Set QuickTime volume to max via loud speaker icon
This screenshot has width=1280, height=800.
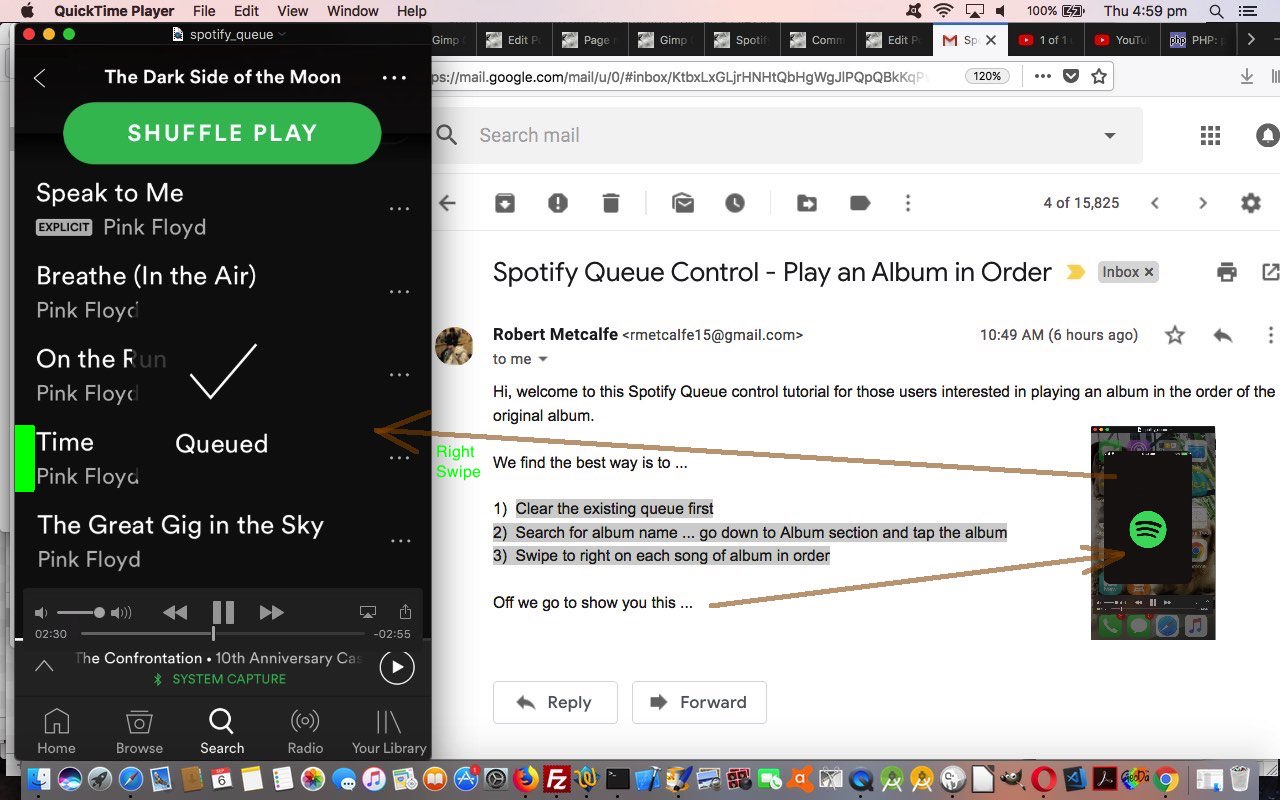[x=121, y=612]
